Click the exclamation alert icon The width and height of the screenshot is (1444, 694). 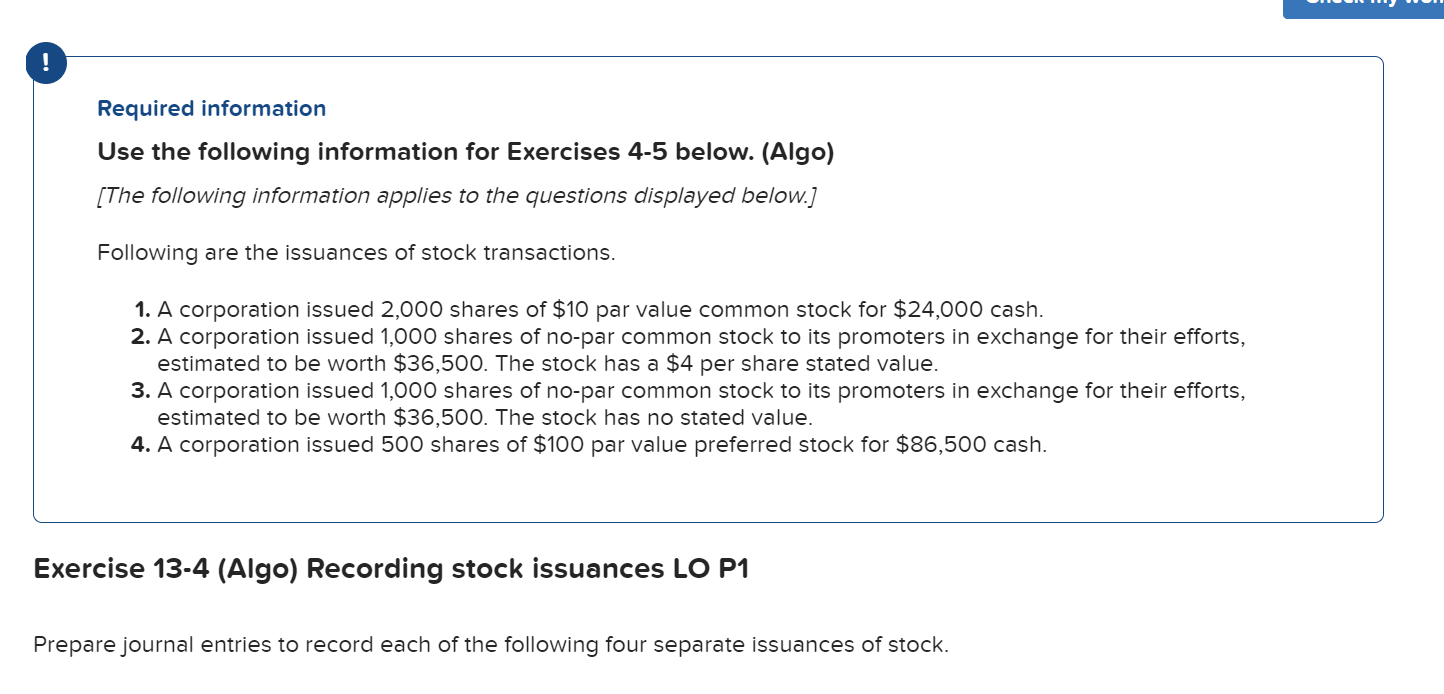tap(46, 65)
